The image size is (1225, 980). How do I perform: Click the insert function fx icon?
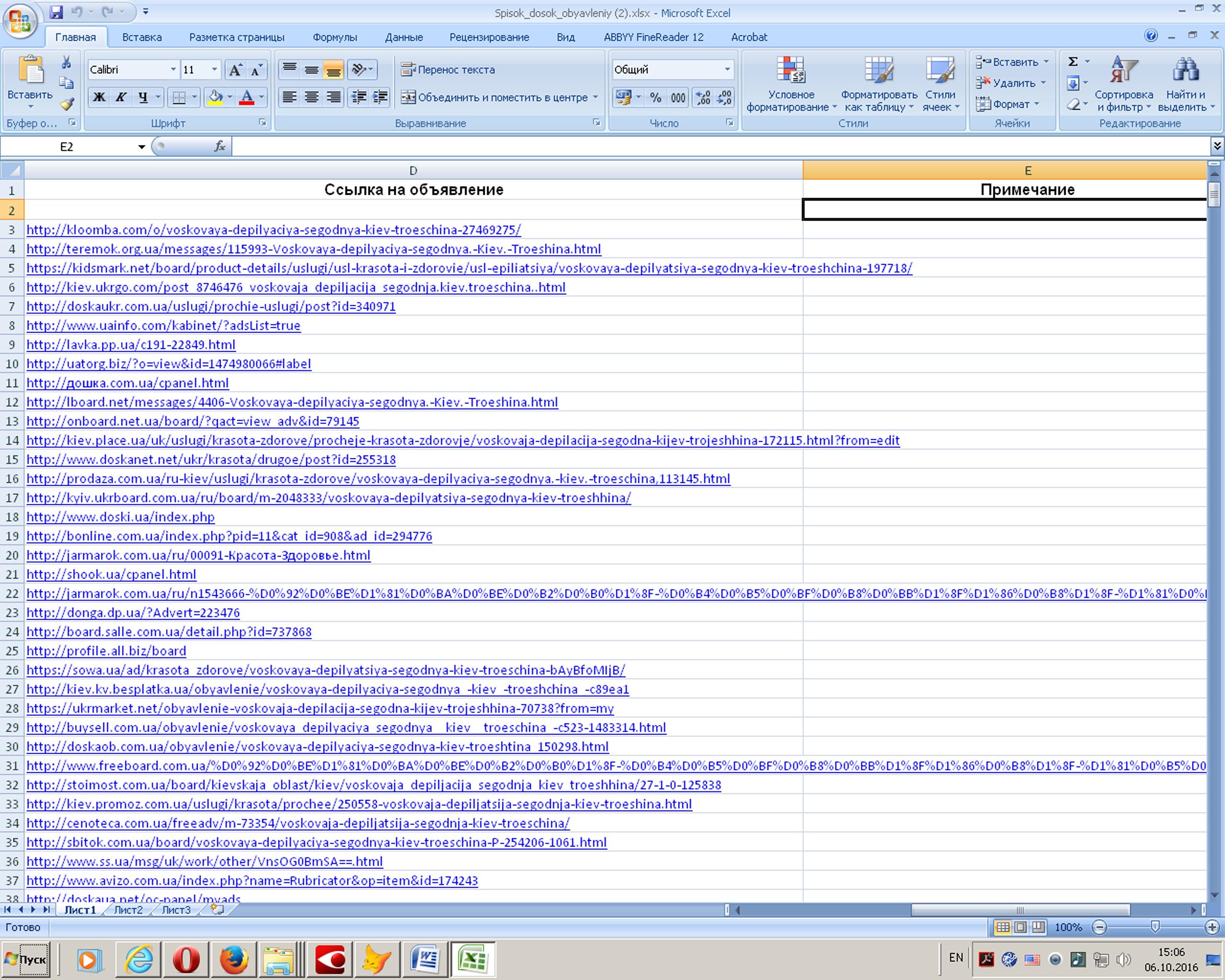tap(220, 146)
